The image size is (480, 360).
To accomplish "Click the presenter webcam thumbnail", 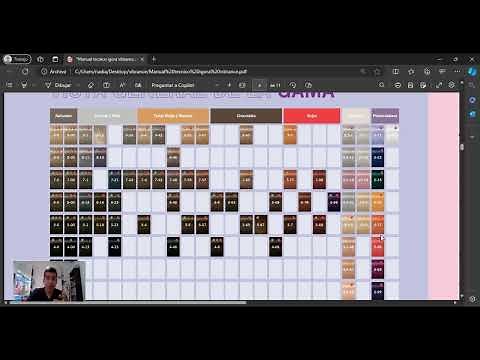I will [x=49, y=281].
